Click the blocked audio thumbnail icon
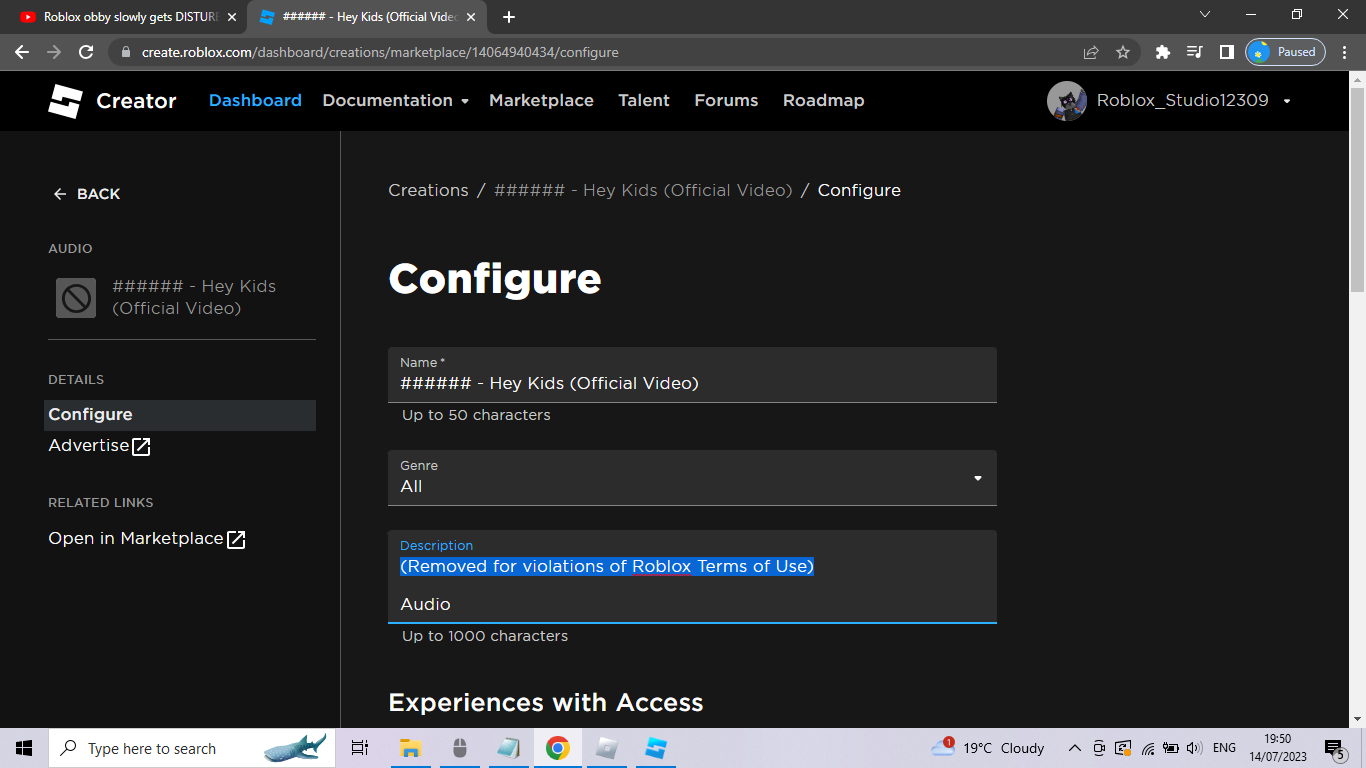The height and width of the screenshot is (768, 1366). [76, 298]
